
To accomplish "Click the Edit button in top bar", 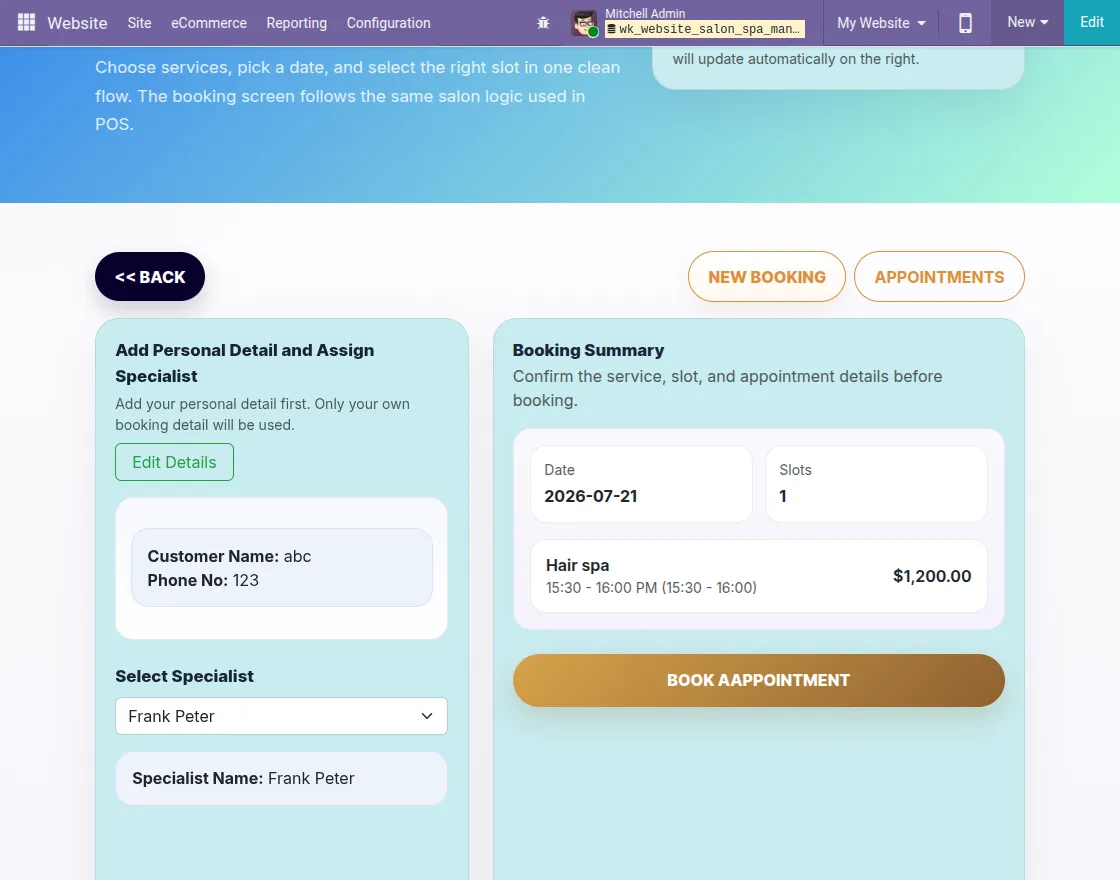I will pos(1091,22).
